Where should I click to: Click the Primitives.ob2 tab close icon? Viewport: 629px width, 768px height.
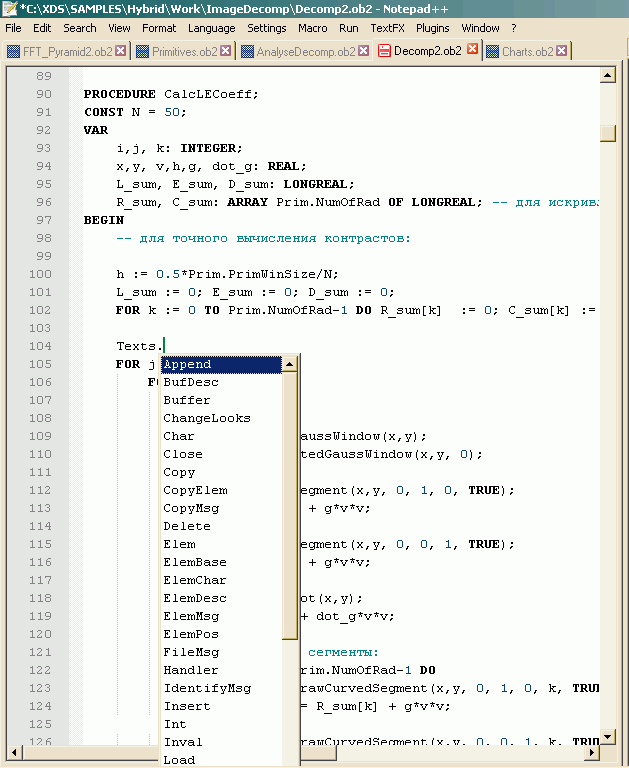click(x=226, y=51)
